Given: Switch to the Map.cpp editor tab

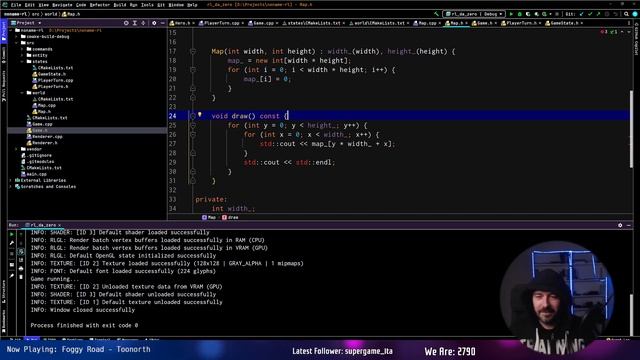Looking at the screenshot, I should point(427,23).
